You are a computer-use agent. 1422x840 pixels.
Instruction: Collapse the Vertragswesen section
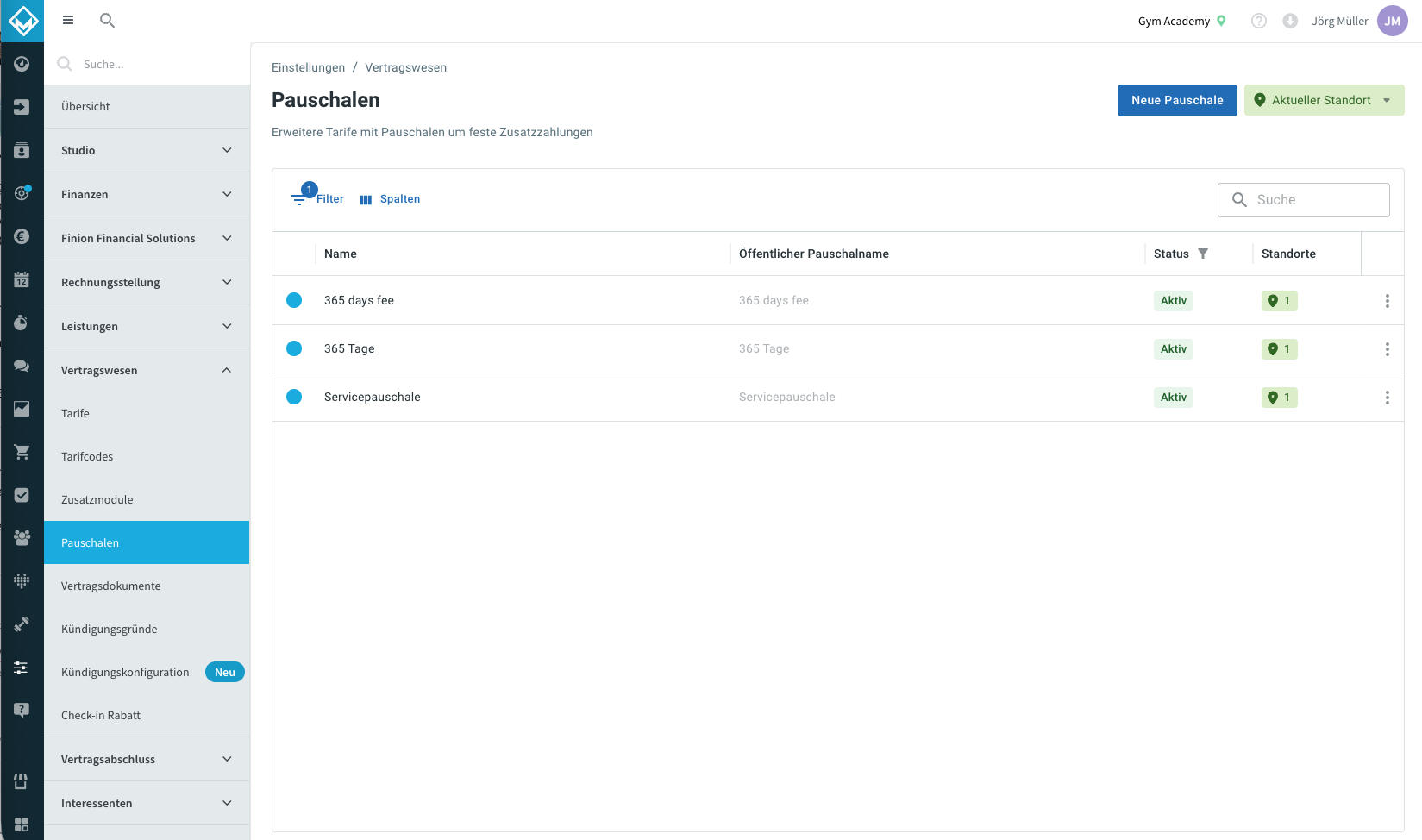coord(147,370)
